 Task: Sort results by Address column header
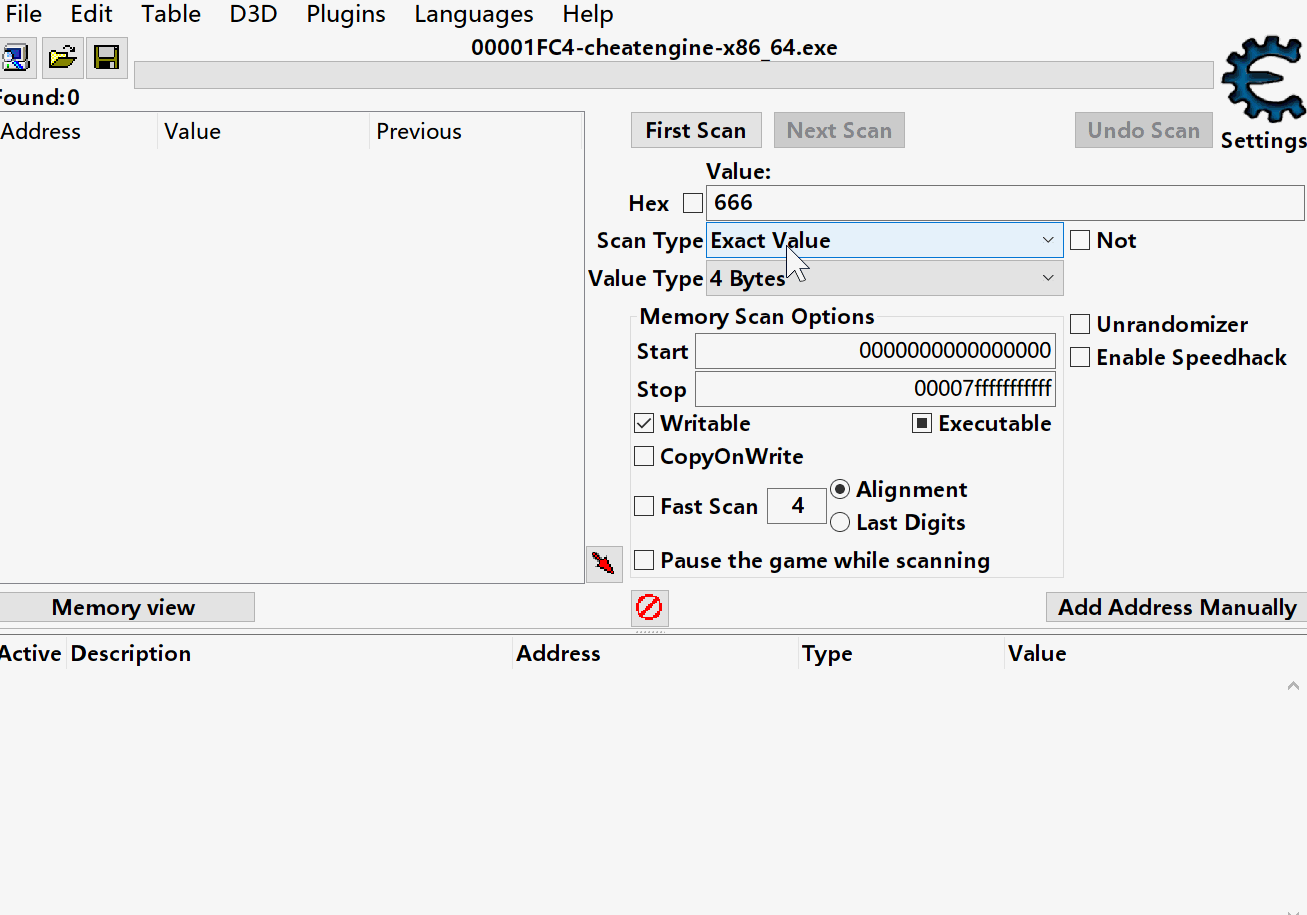pyautogui.click(x=78, y=131)
